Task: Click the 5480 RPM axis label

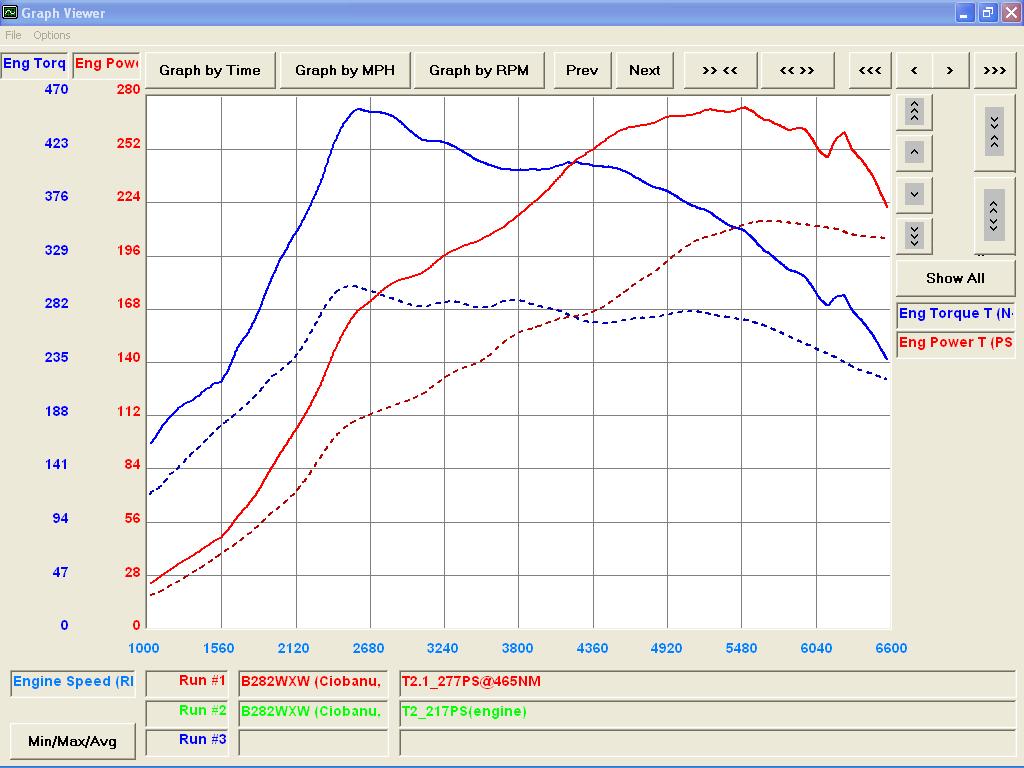Action: click(x=741, y=648)
